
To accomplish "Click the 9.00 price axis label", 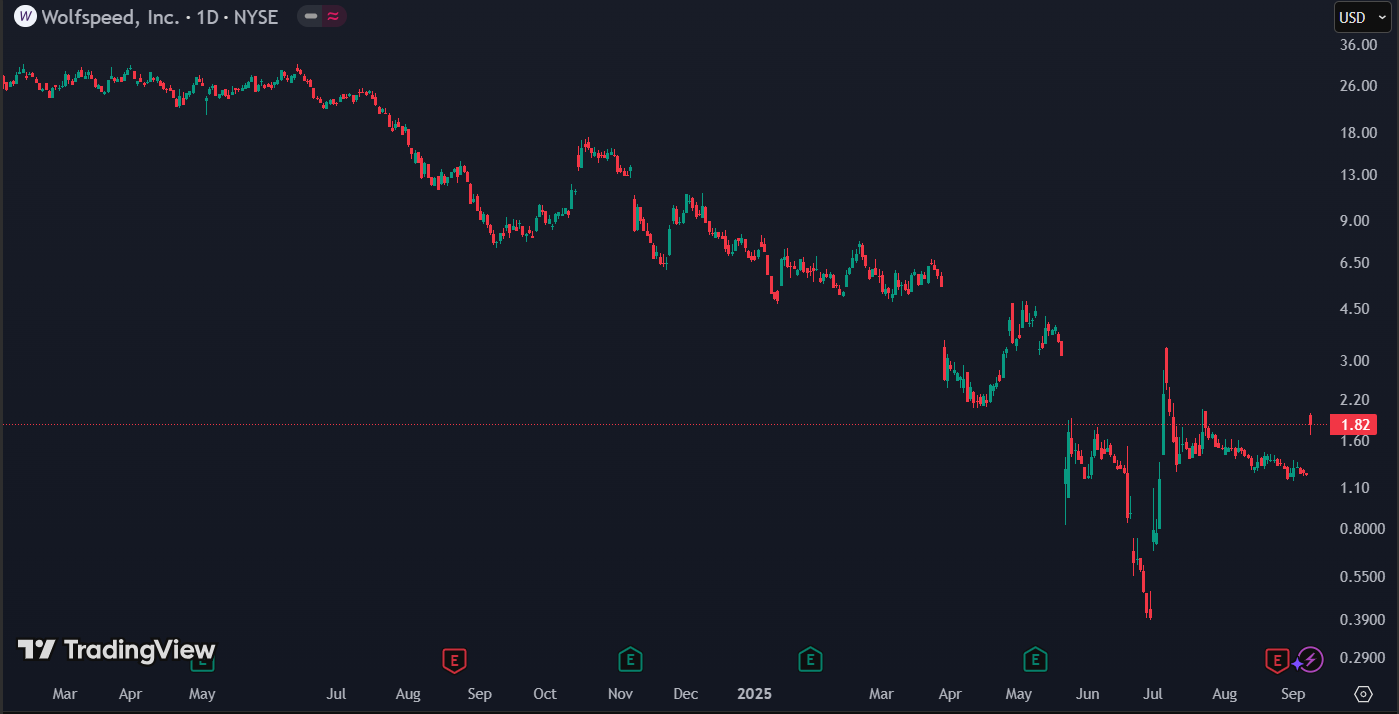I will tap(1354, 221).
